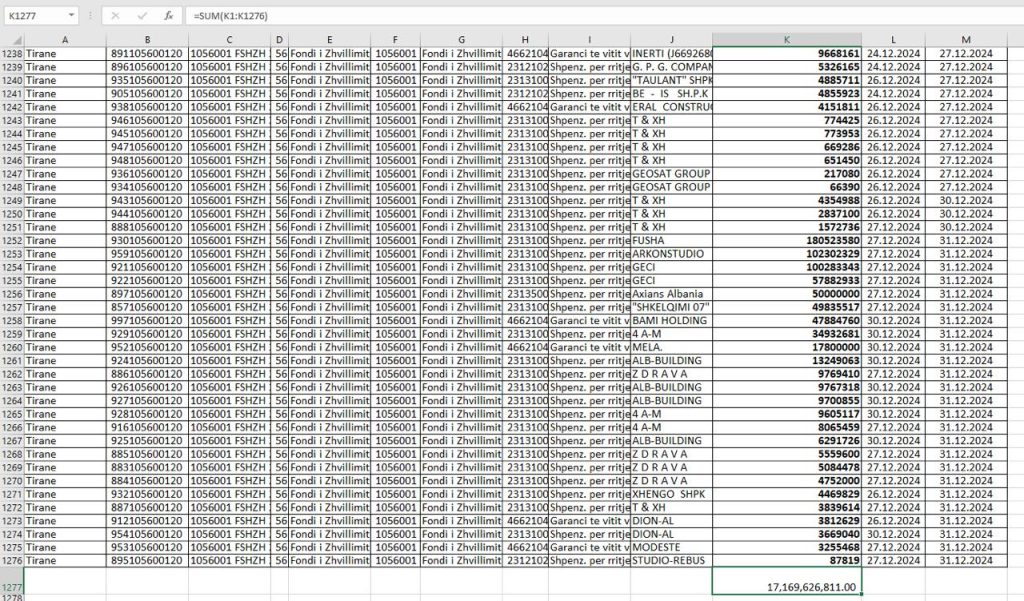Select column J header

point(671,40)
